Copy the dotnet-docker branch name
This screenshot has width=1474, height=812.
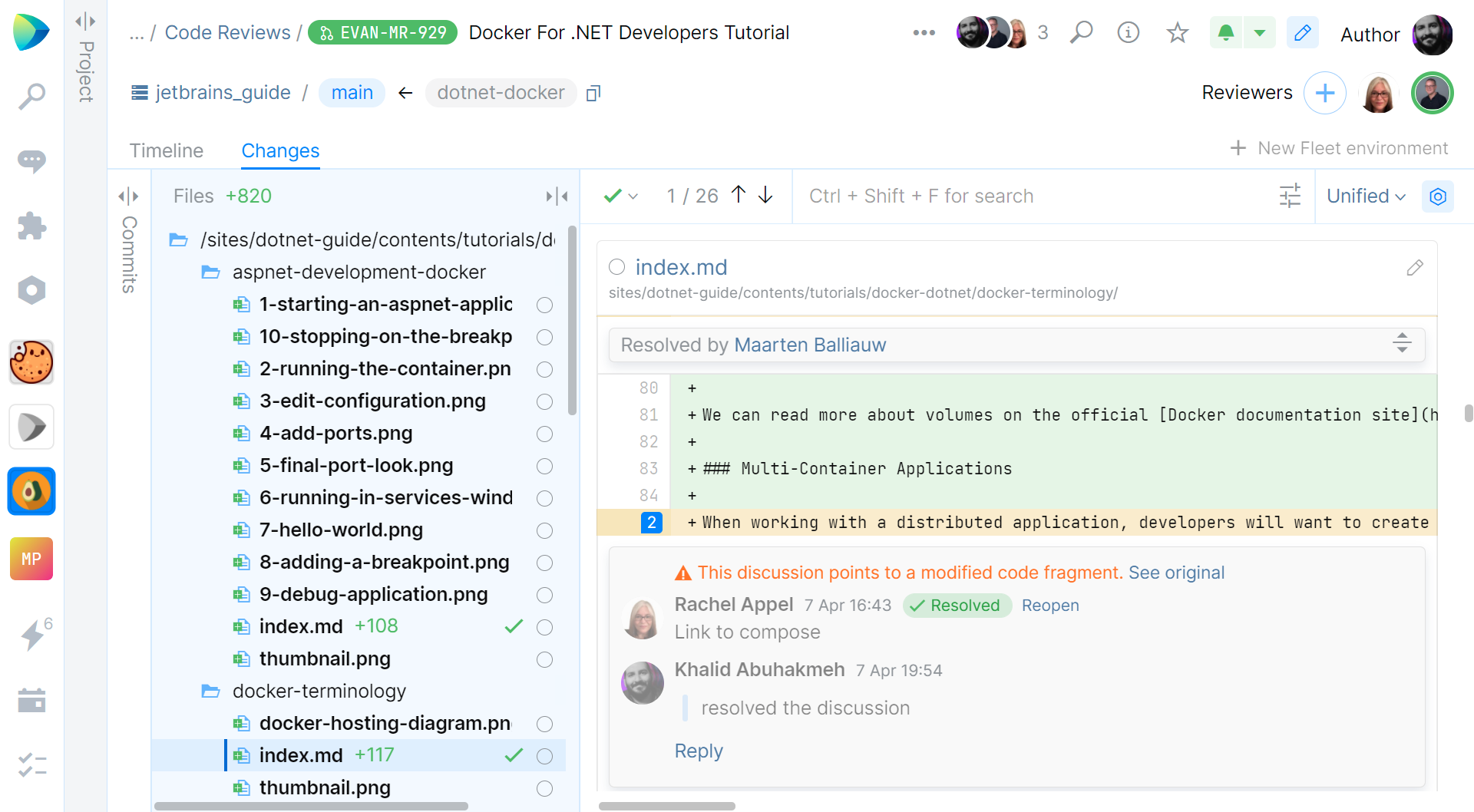[593, 94]
